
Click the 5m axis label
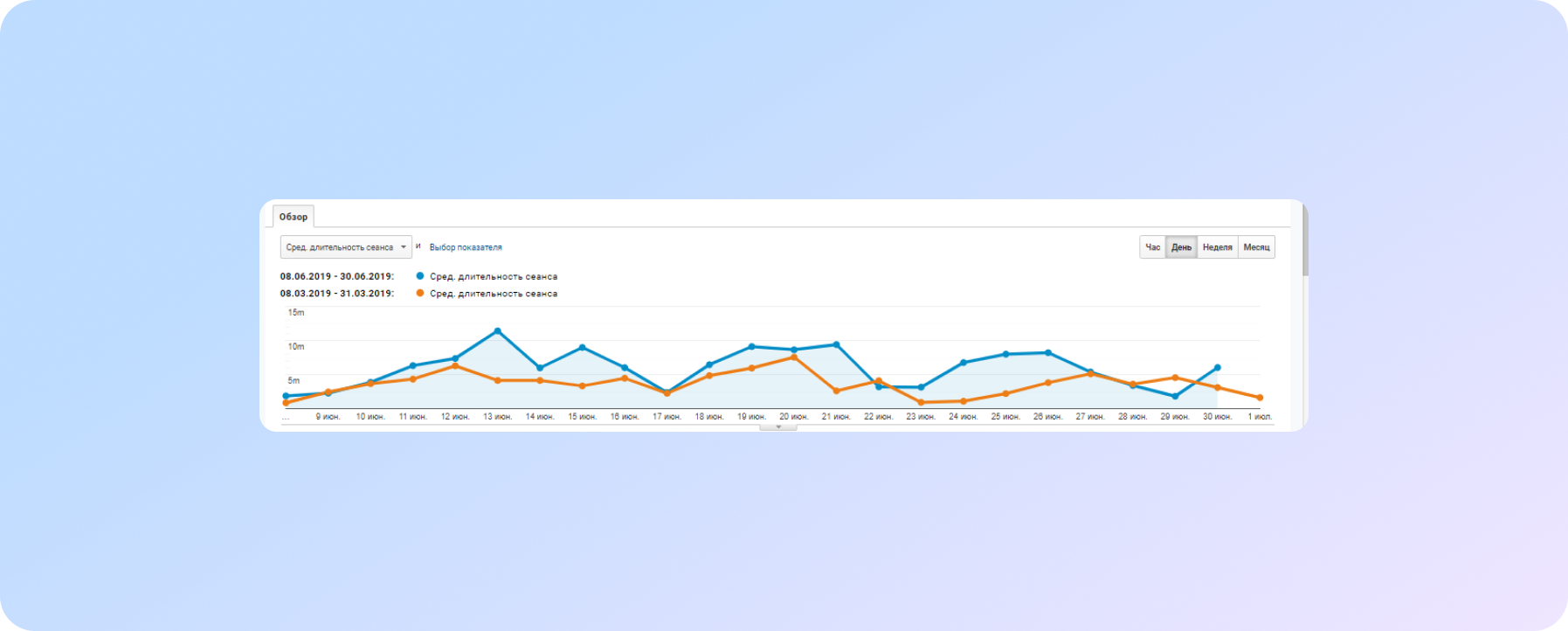294,380
